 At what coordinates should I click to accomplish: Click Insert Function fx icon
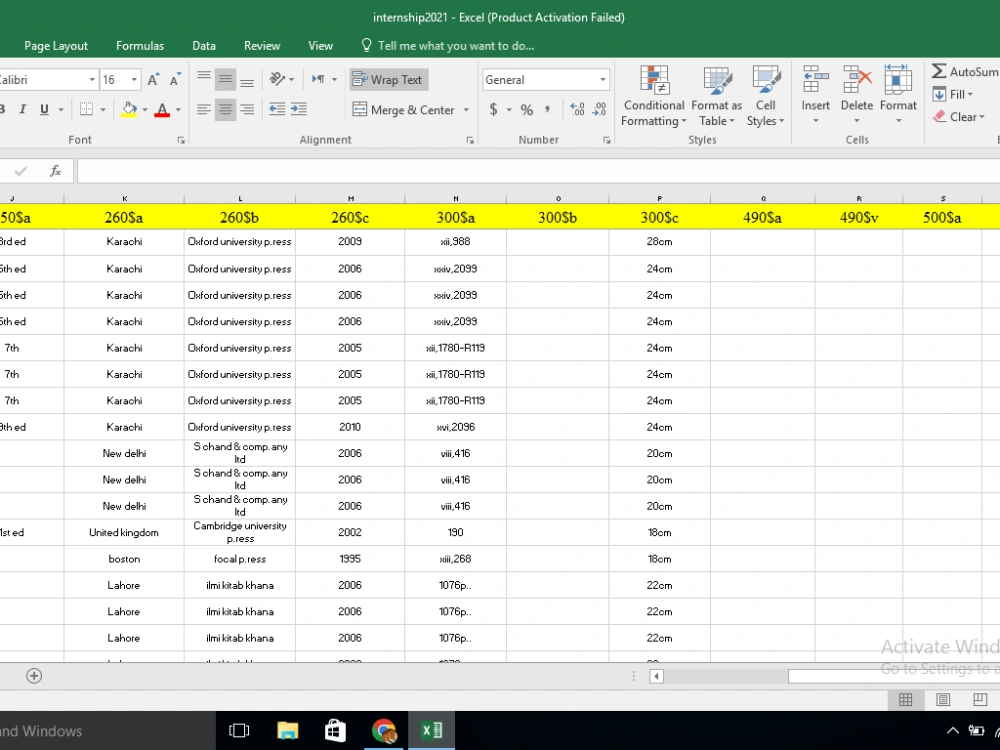[x=55, y=171]
